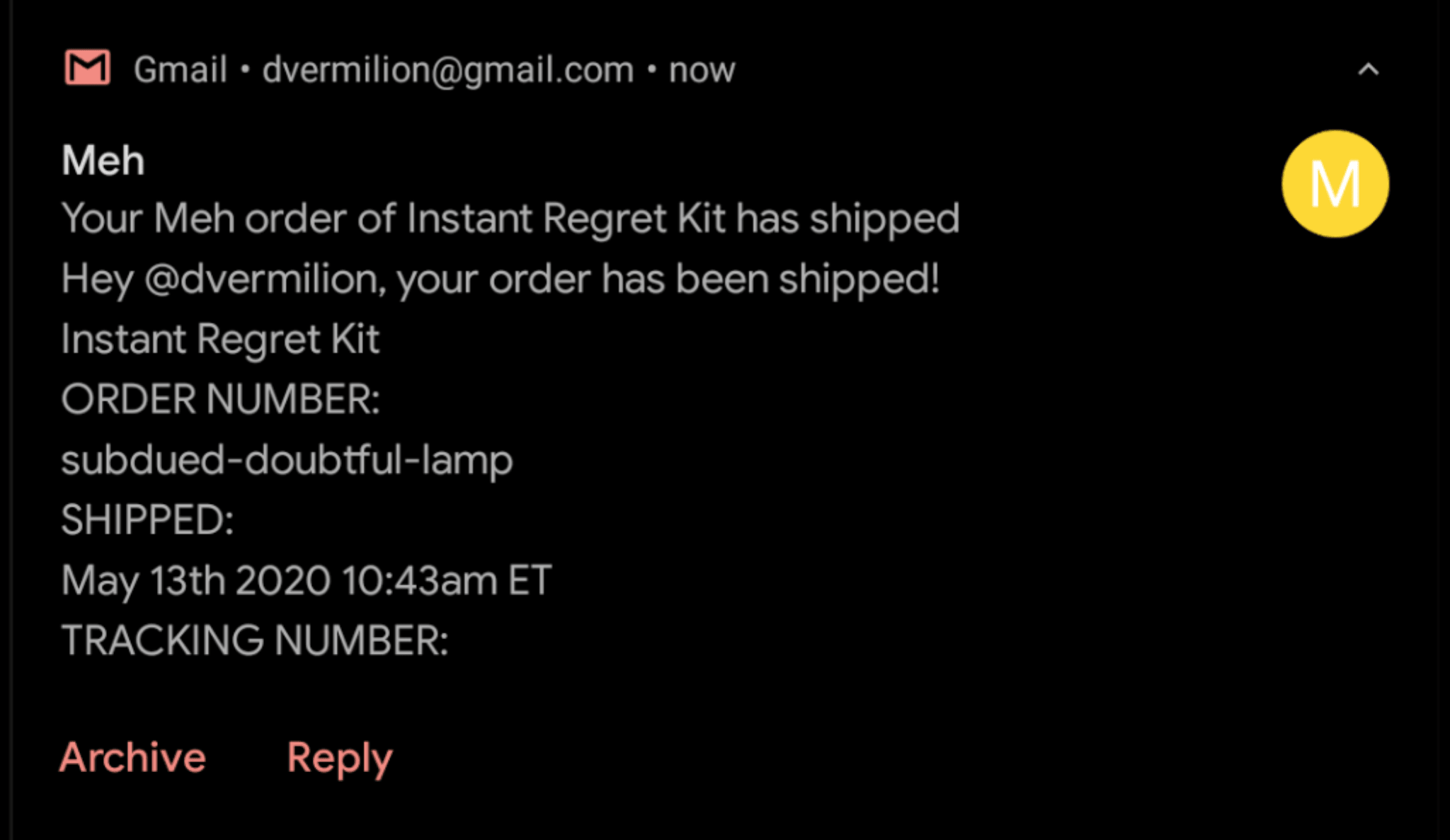Tap the yellow M sender avatar

point(1335,184)
